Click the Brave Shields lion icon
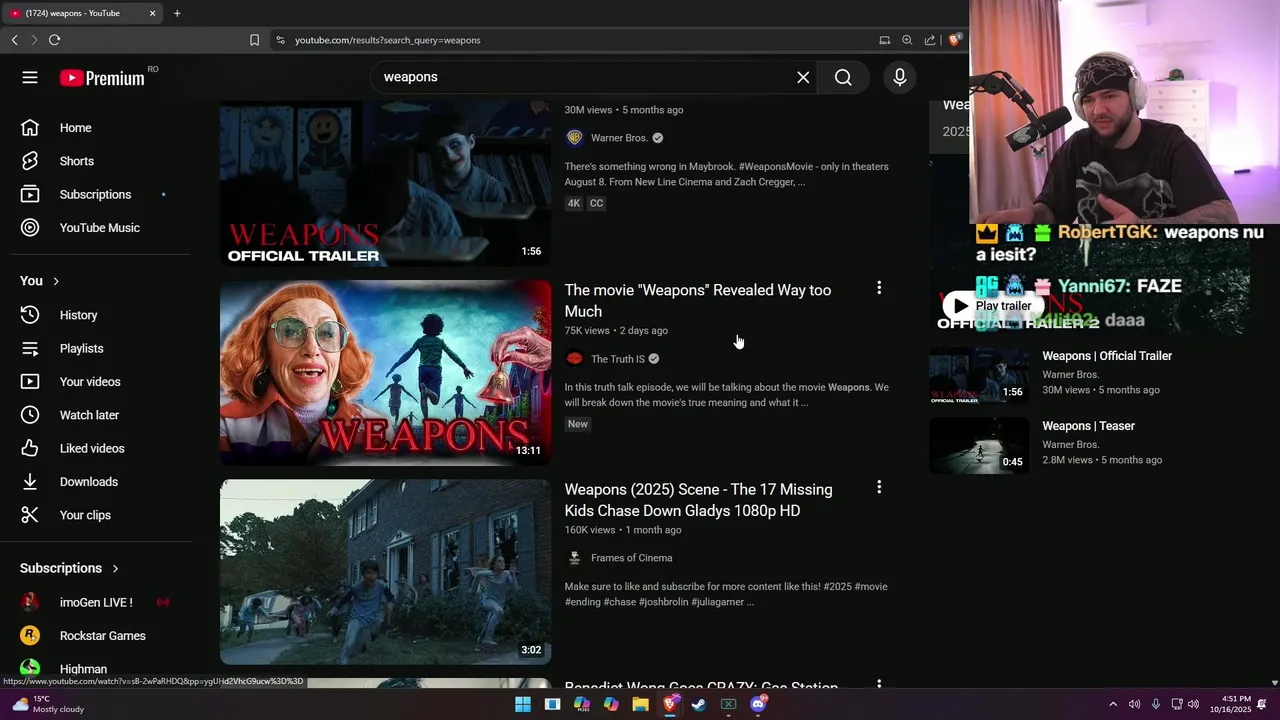This screenshot has width=1280, height=720. [x=955, y=40]
